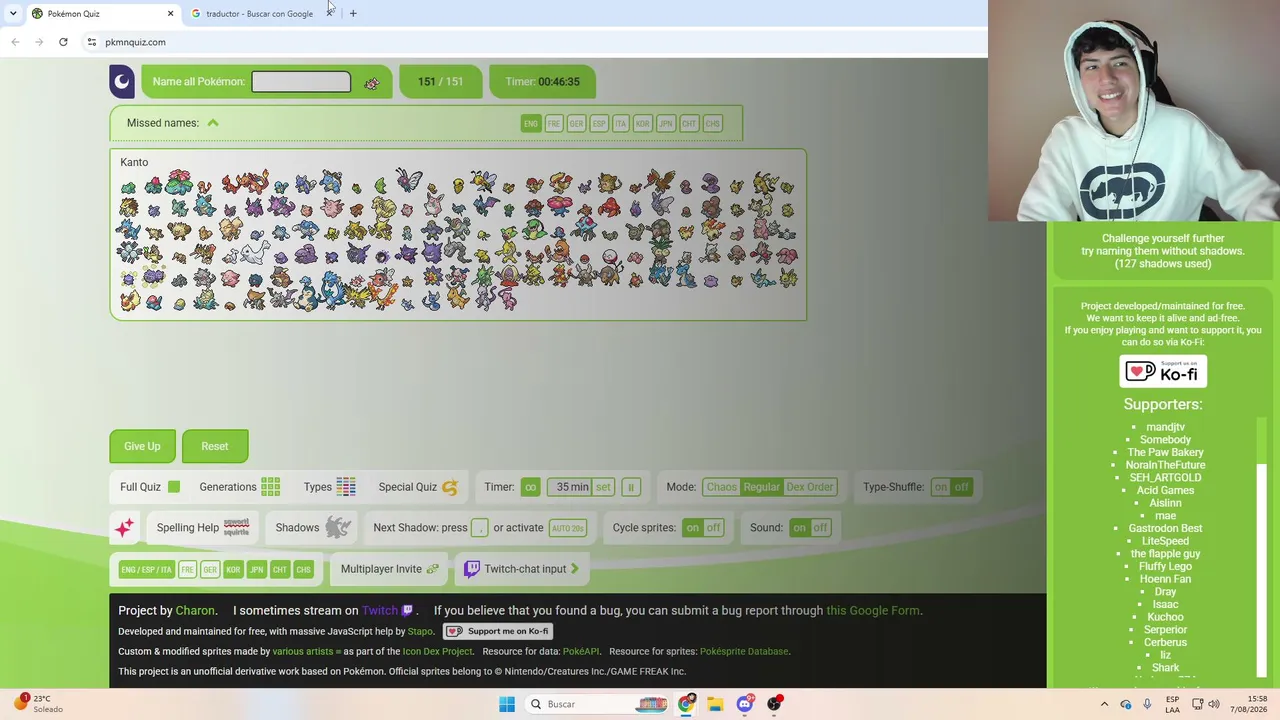Screen dimensions: 1280x720
Task: Collapse the Missed names section
Action: click(x=213, y=123)
